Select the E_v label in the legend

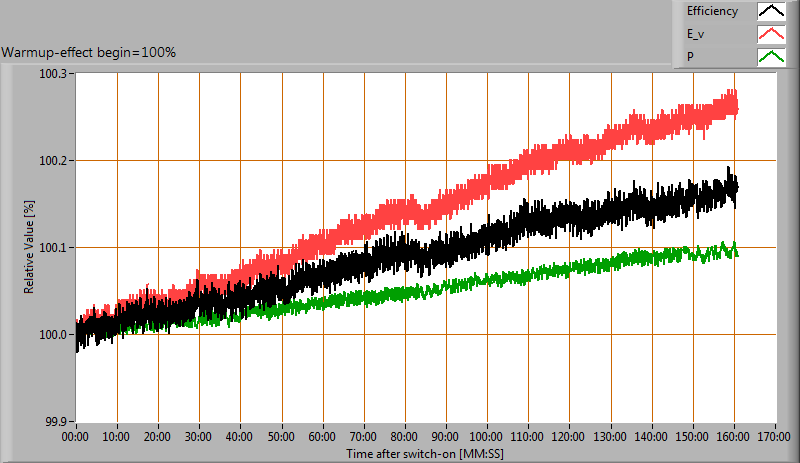pos(696,35)
